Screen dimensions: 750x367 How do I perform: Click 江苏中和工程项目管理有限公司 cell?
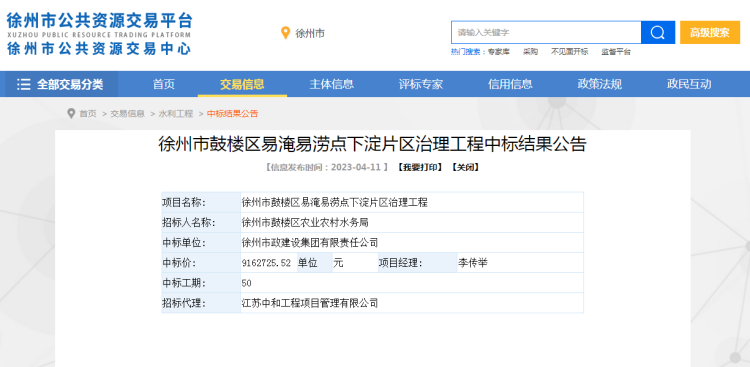tap(412, 303)
